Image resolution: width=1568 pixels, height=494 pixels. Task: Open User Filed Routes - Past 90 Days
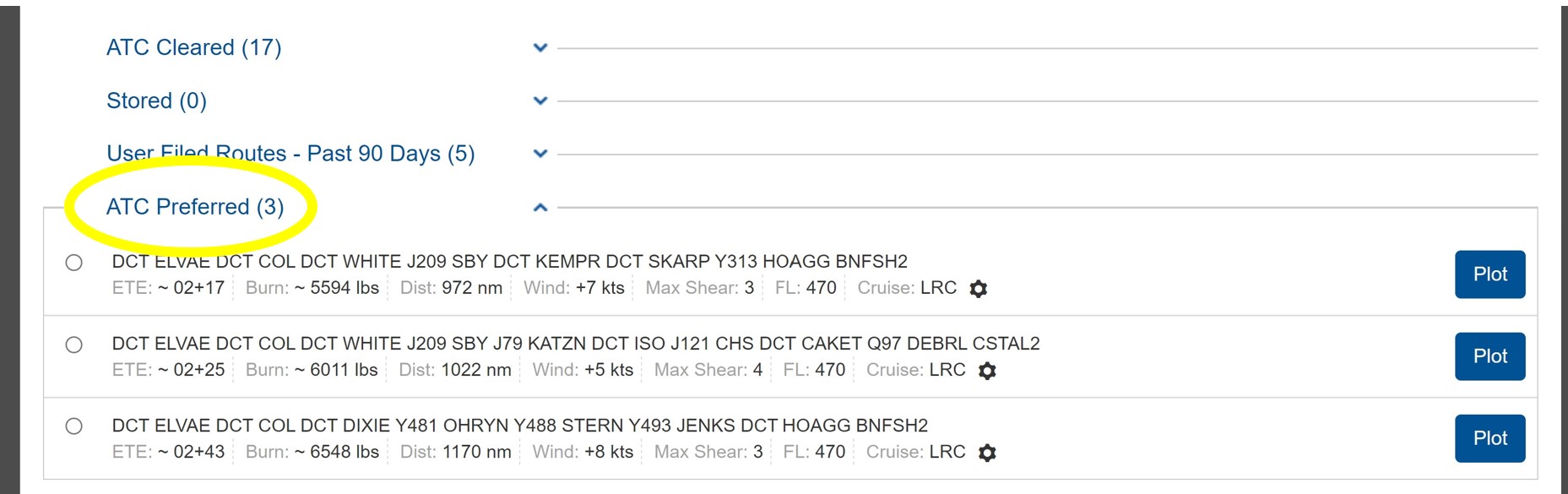[x=290, y=154]
